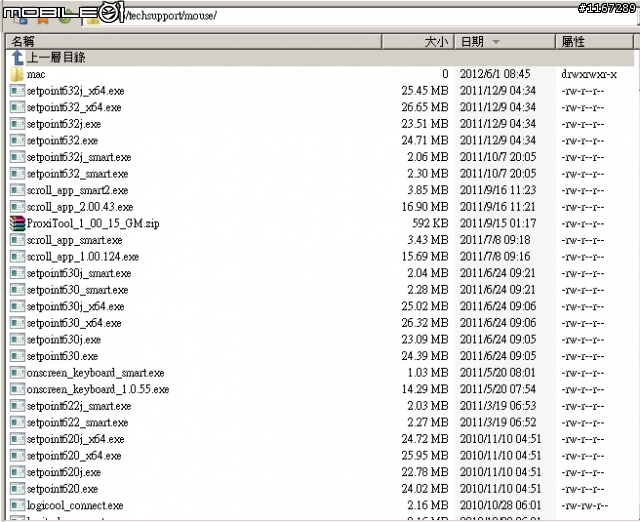Image resolution: width=640 pixels, height=522 pixels.
Task: Go to 上一層目錄 parent directory row
Action: coord(320,58)
